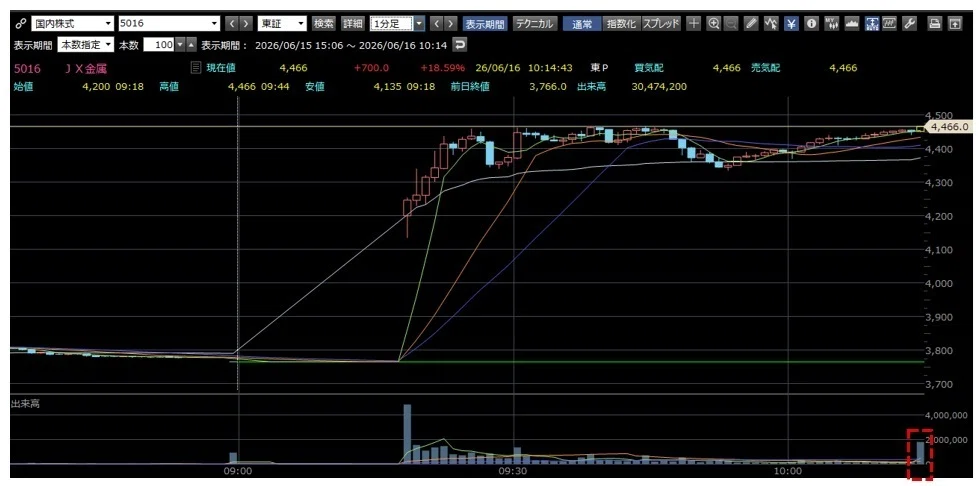
Task: Open the wrench settings icon
Action: coord(910,24)
